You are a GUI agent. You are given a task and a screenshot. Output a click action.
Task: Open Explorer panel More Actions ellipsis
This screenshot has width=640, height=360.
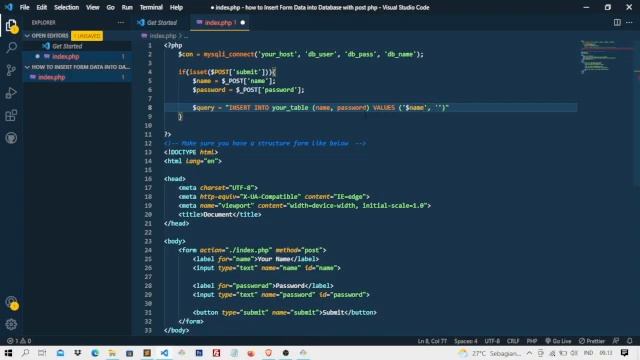coord(121,22)
